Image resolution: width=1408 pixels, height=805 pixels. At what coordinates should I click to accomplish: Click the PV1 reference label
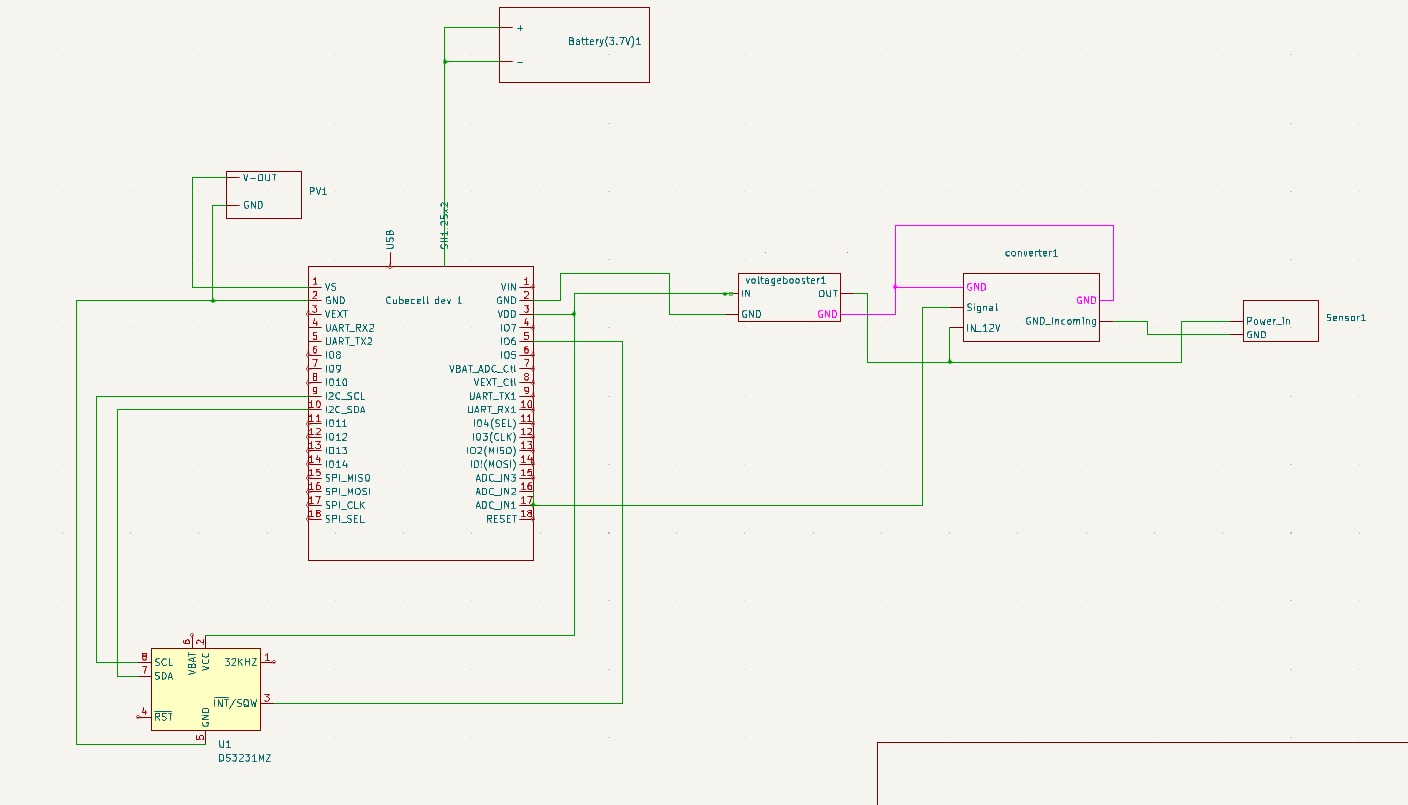[318, 190]
